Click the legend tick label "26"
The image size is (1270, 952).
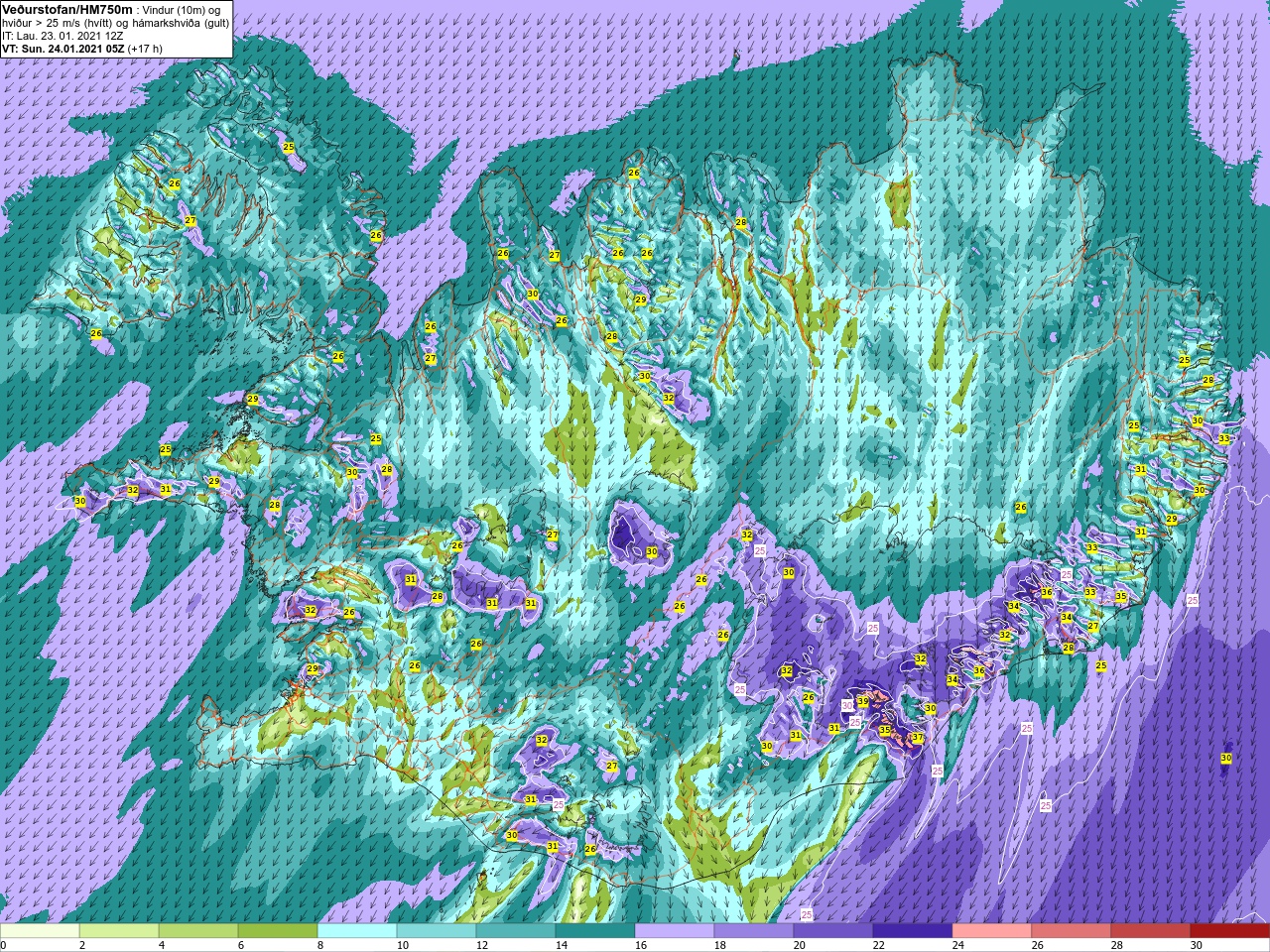1038,945
